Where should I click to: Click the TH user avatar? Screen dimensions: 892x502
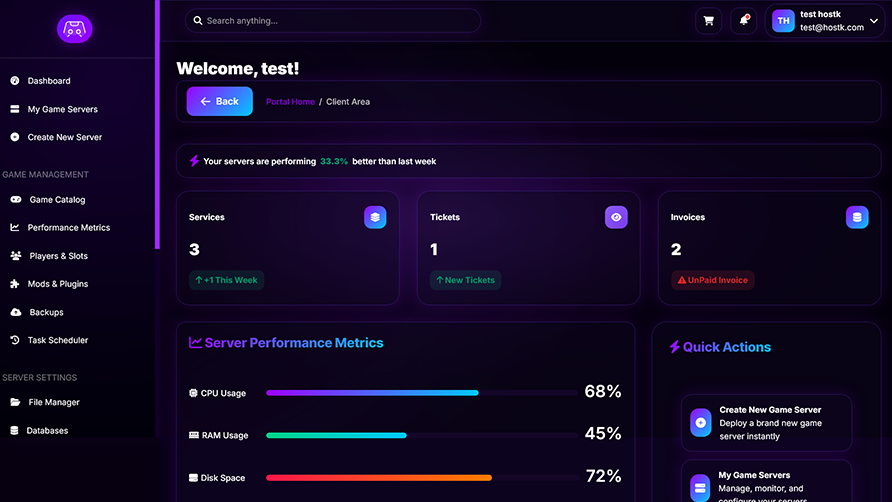783,21
